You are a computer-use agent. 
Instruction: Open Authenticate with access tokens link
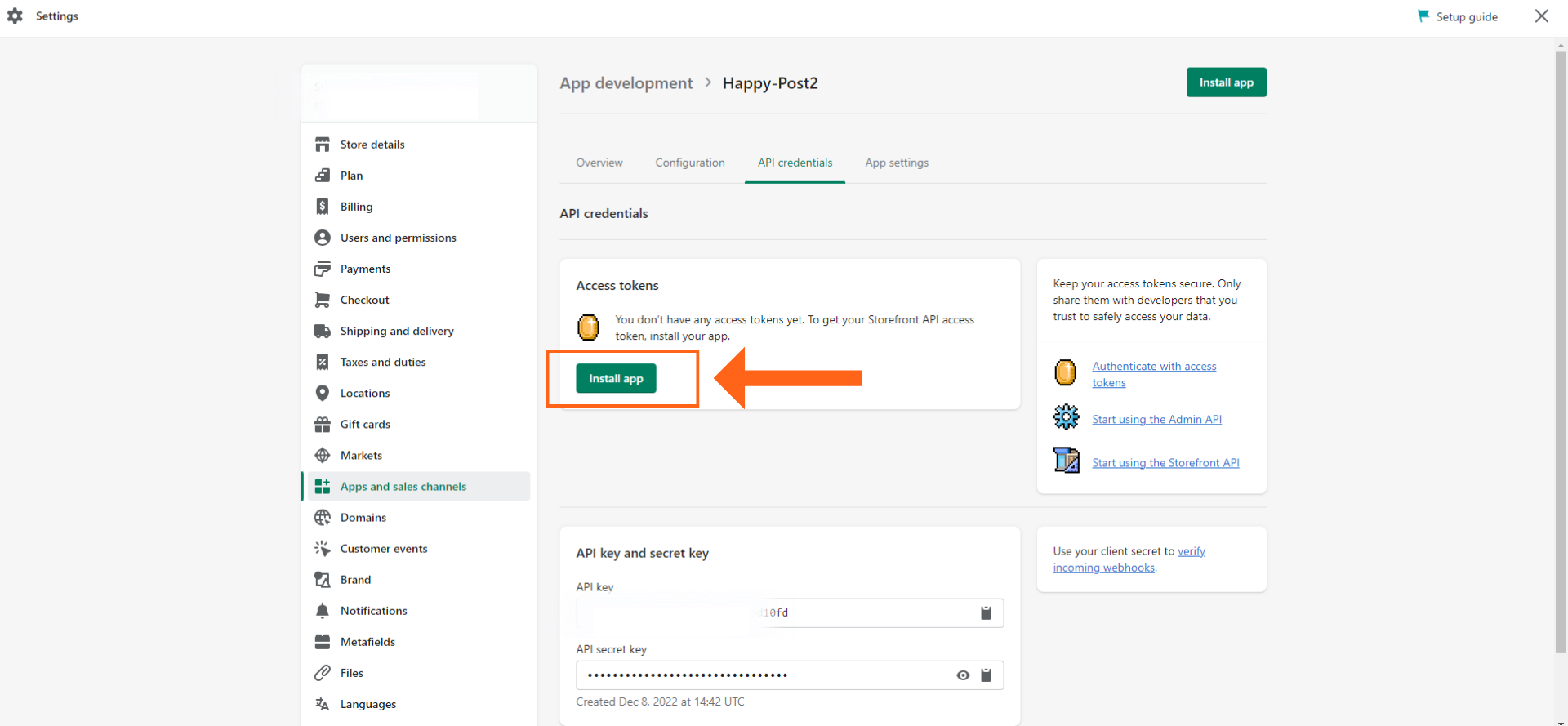pyautogui.click(x=1153, y=367)
